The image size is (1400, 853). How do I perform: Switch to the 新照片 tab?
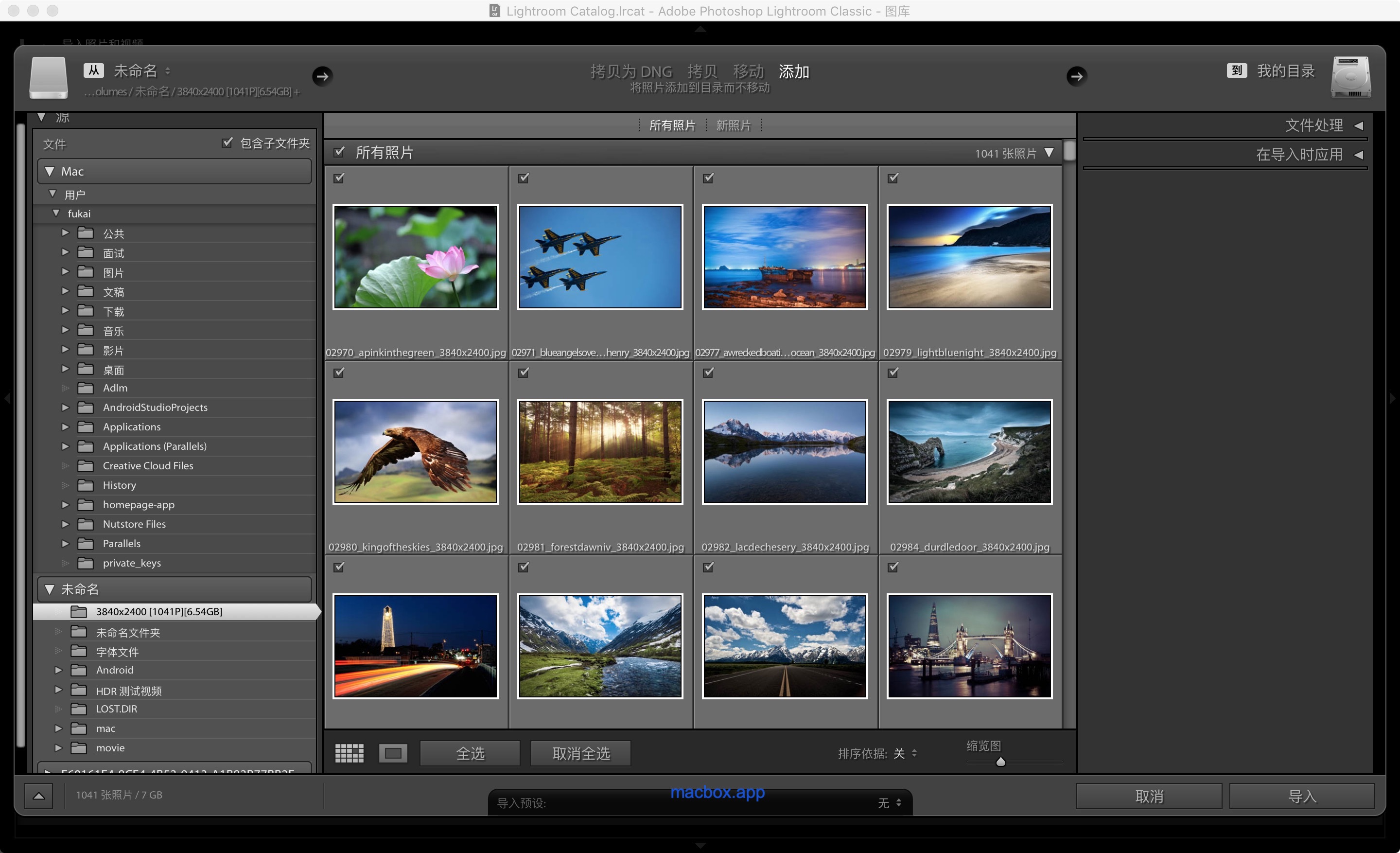click(733, 125)
